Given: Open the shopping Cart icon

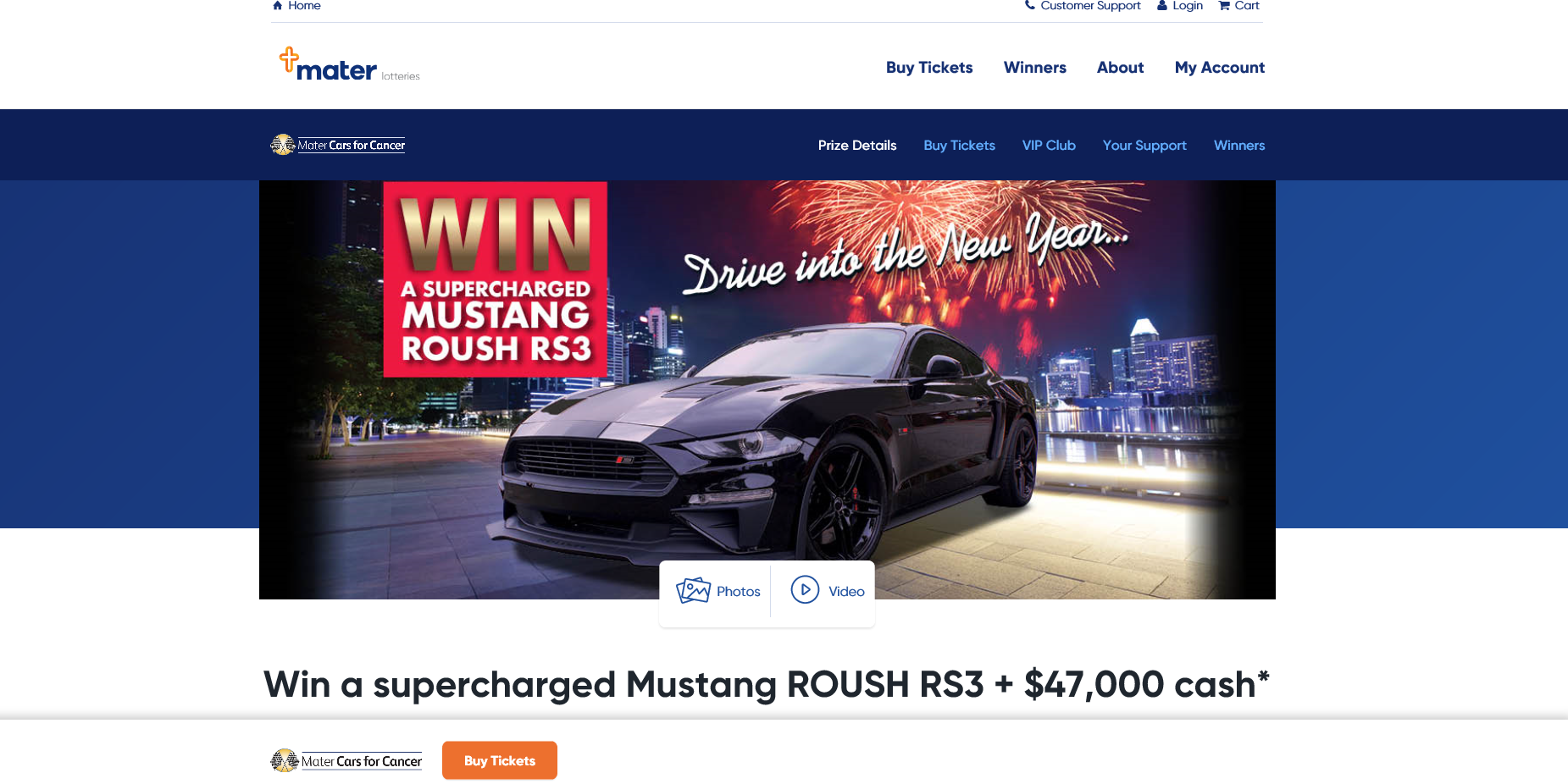Looking at the screenshot, I should pos(1224,5).
